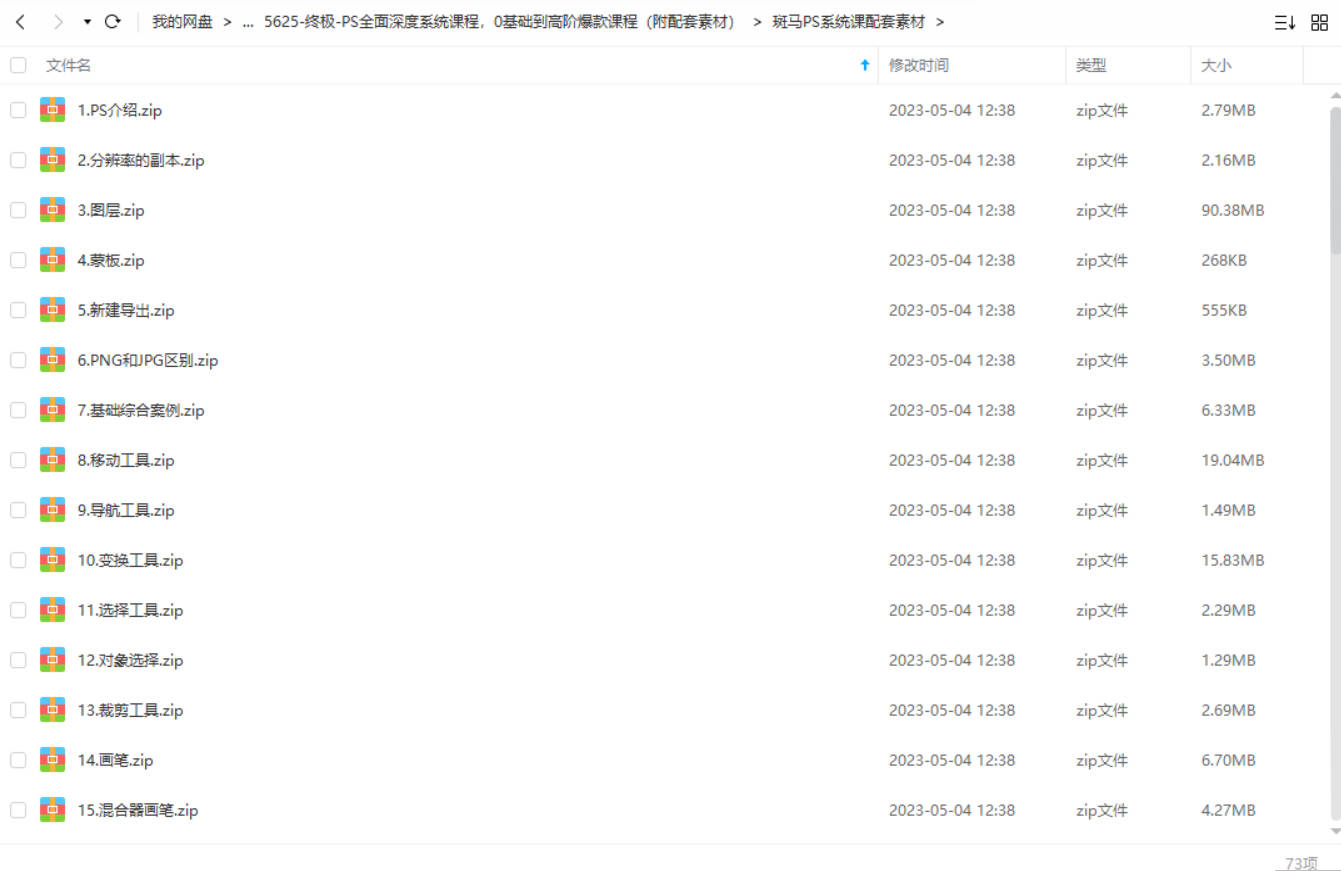Check the box for 5.新建导出.zip
Image resolution: width=1341 pixels, height=871 pixels.
[18, 310]
